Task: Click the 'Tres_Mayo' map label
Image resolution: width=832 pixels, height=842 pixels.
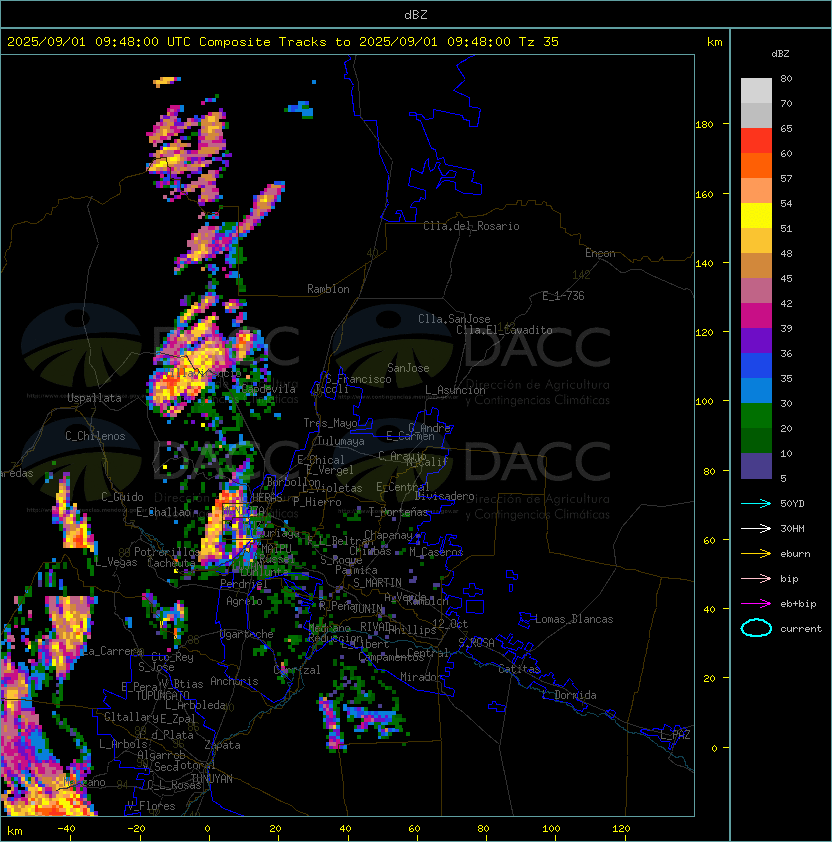Action: 330,423
